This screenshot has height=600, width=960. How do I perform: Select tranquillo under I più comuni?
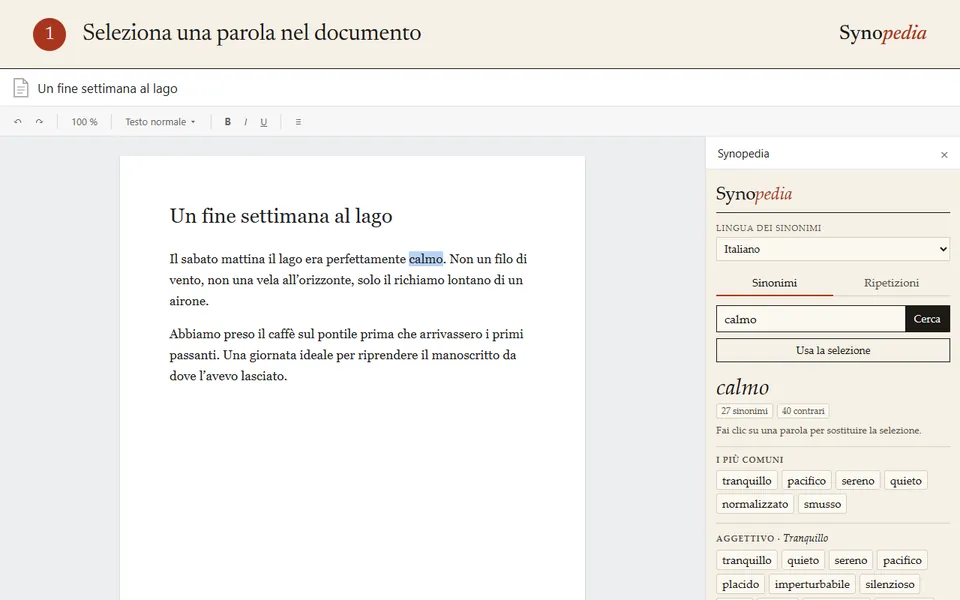(x=746, y=481)
